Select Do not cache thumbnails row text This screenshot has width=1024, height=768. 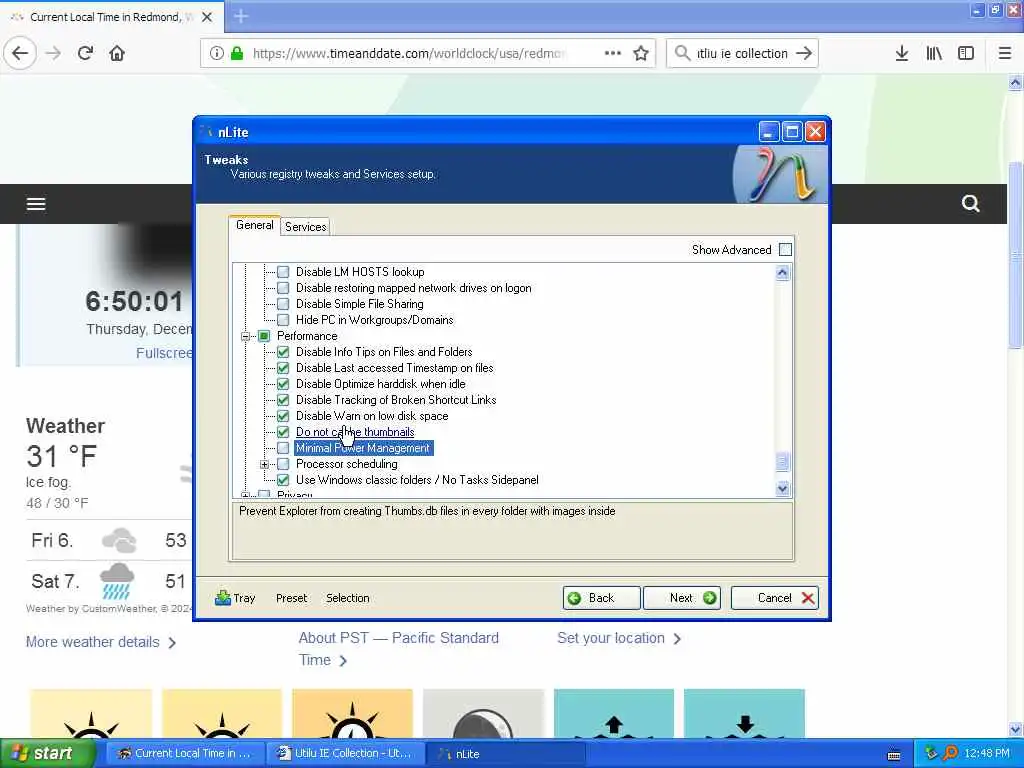tap(355, 432)
